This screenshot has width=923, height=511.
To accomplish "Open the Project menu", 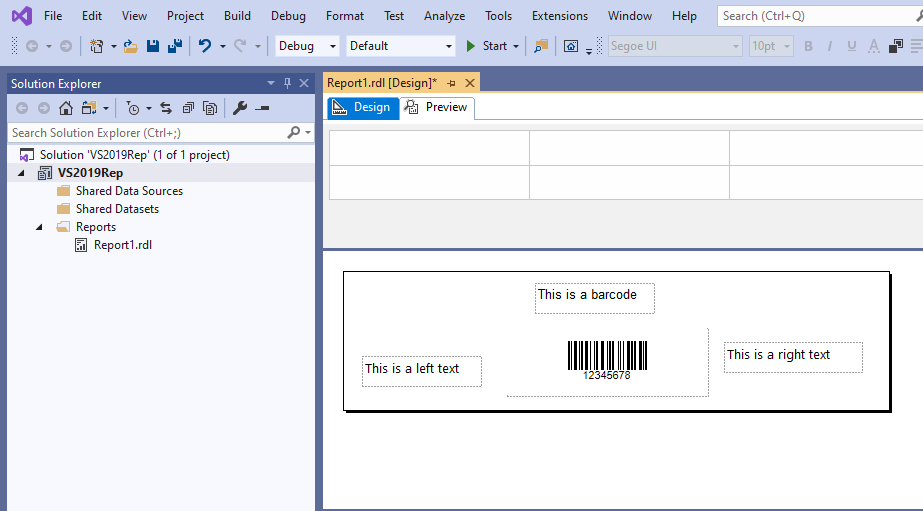I will click(x=185, y=16).
